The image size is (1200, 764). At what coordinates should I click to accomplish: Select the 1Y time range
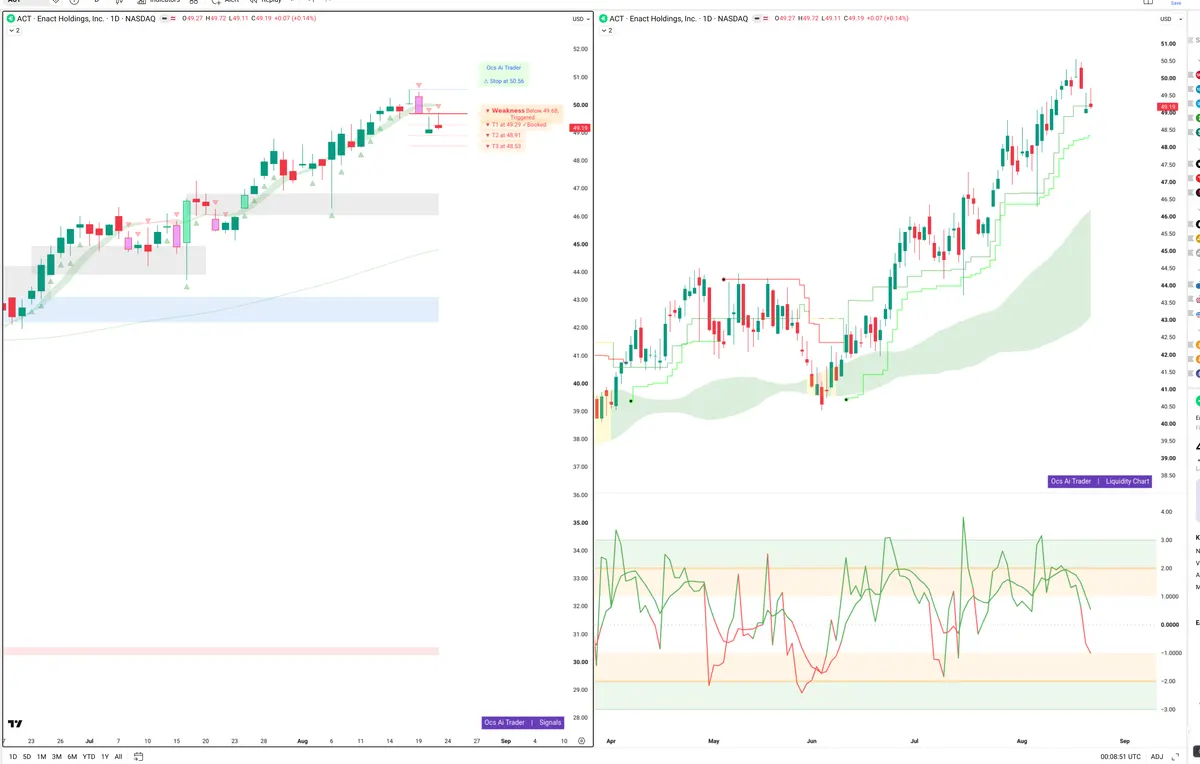tap(105, 757)
